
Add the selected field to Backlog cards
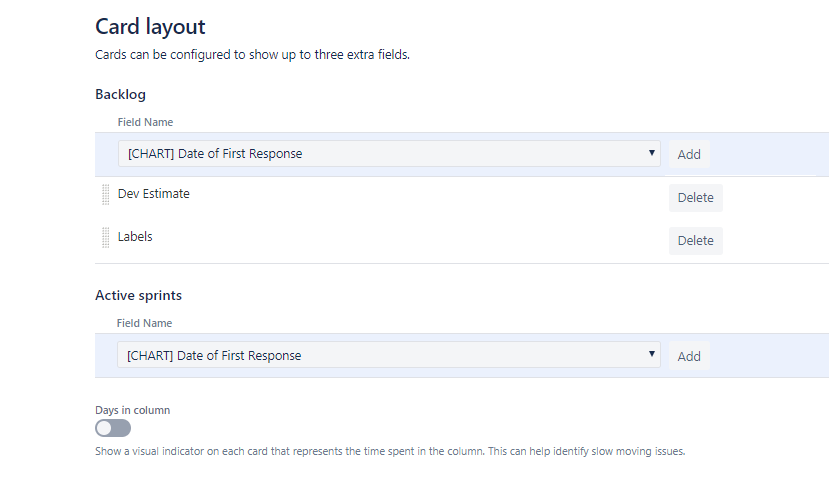[689, 154]
